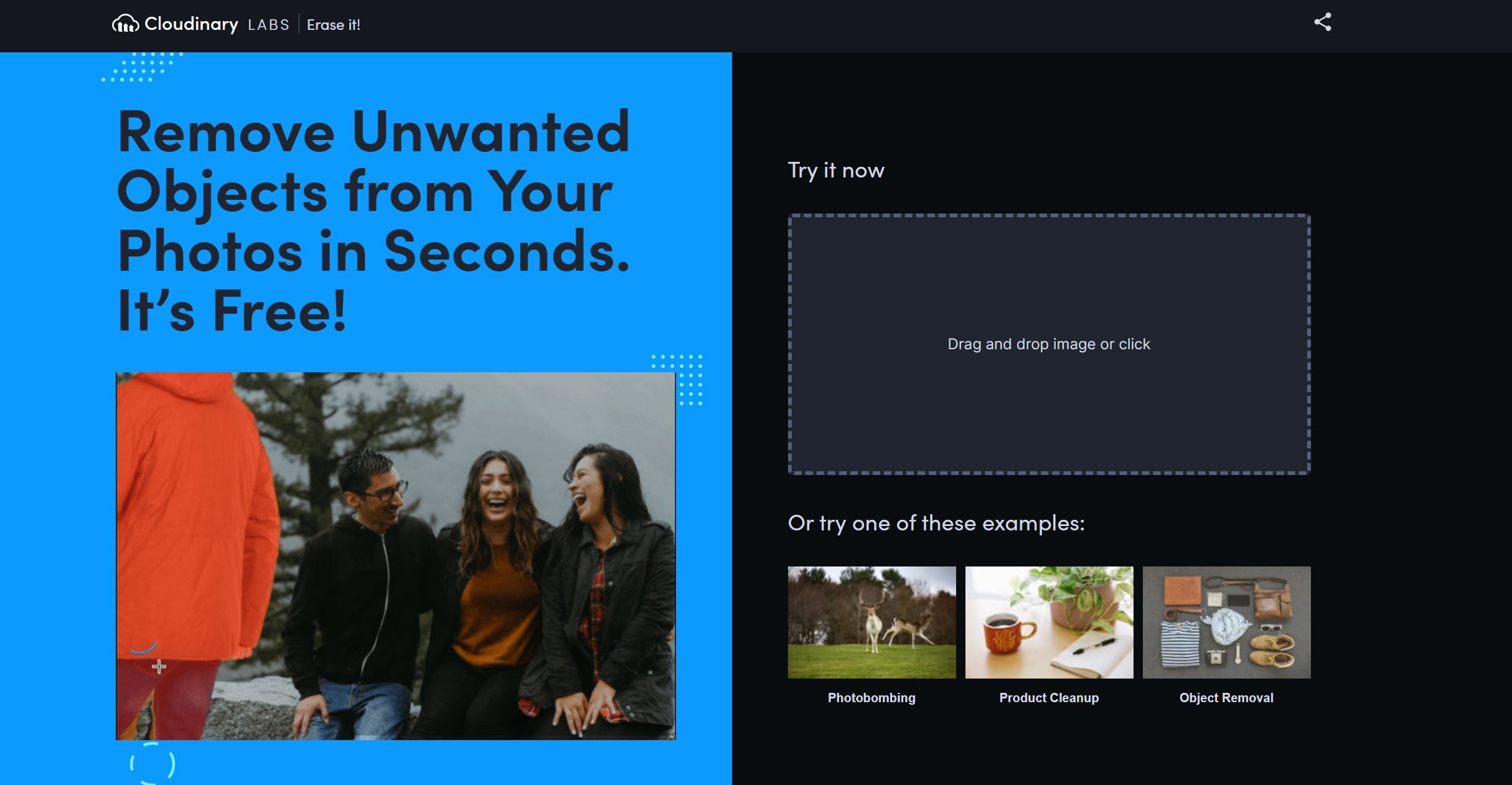Viewport: 1512px width, 785px height.
Task: Open the Cloudinary wordmark link
Action: (191, 24)
